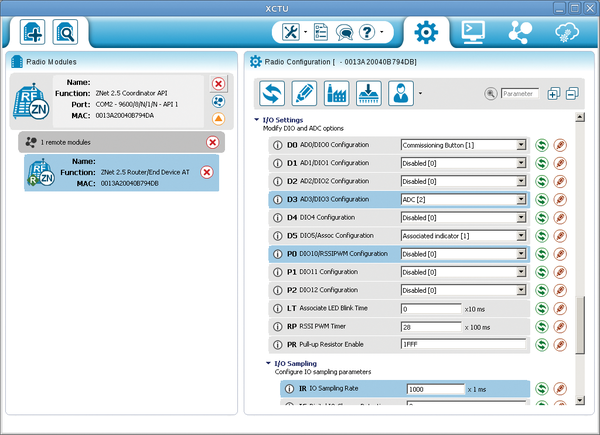
Task: Remove the Coordinator API module
Action: (x=218, y=84)
